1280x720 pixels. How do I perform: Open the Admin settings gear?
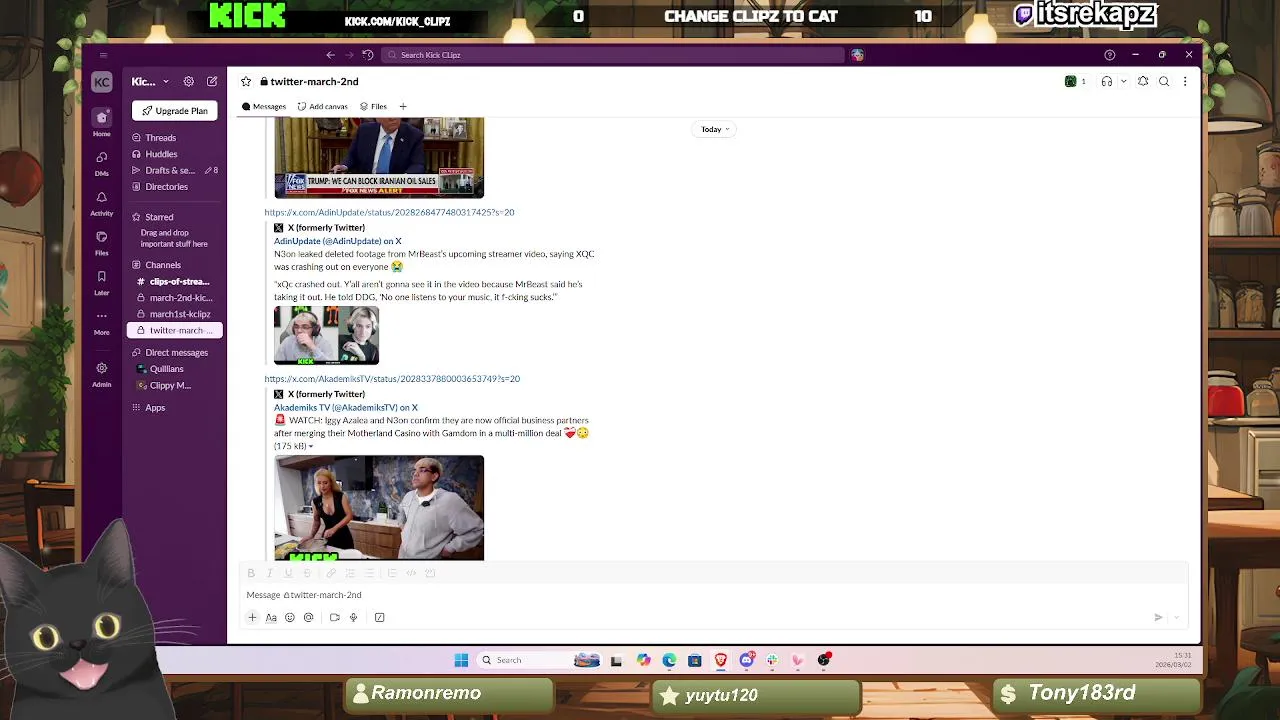pyautogui.click(x=101, y=374)
